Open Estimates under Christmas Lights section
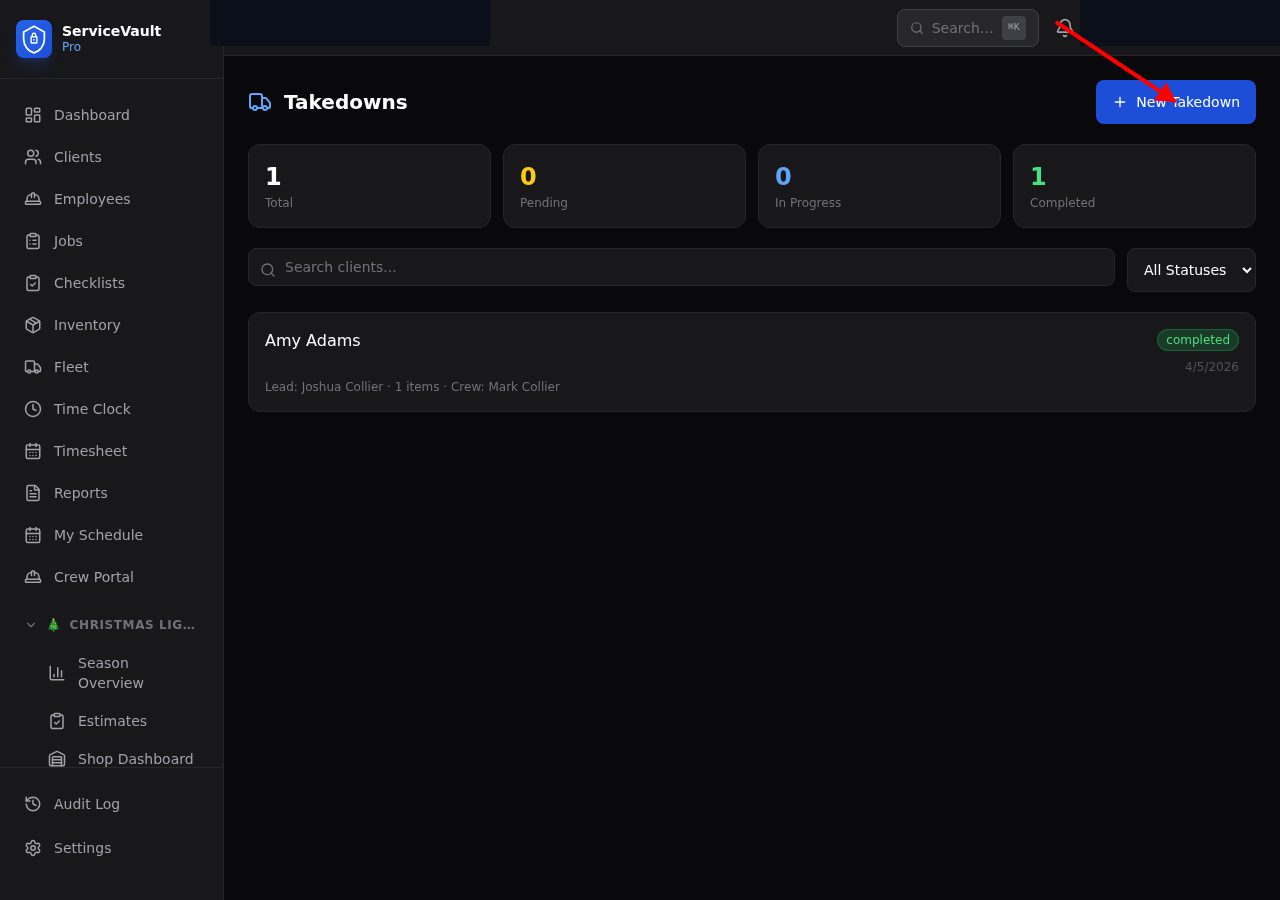 point(112,721)
